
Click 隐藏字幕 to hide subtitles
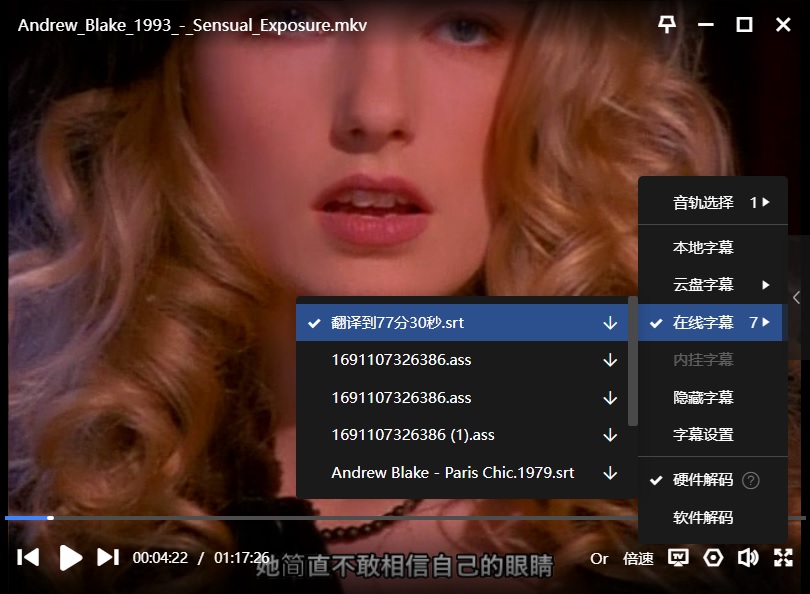pos(703,397)
